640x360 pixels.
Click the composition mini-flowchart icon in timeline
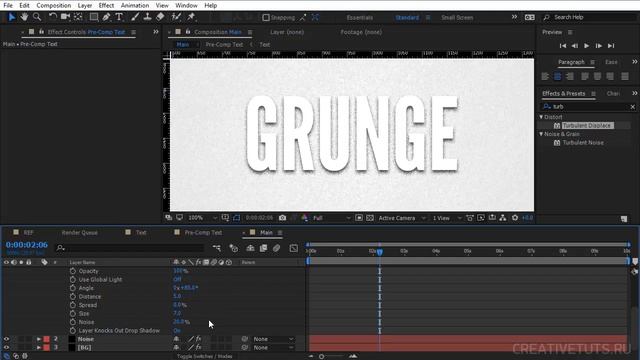tap(217, 248)
